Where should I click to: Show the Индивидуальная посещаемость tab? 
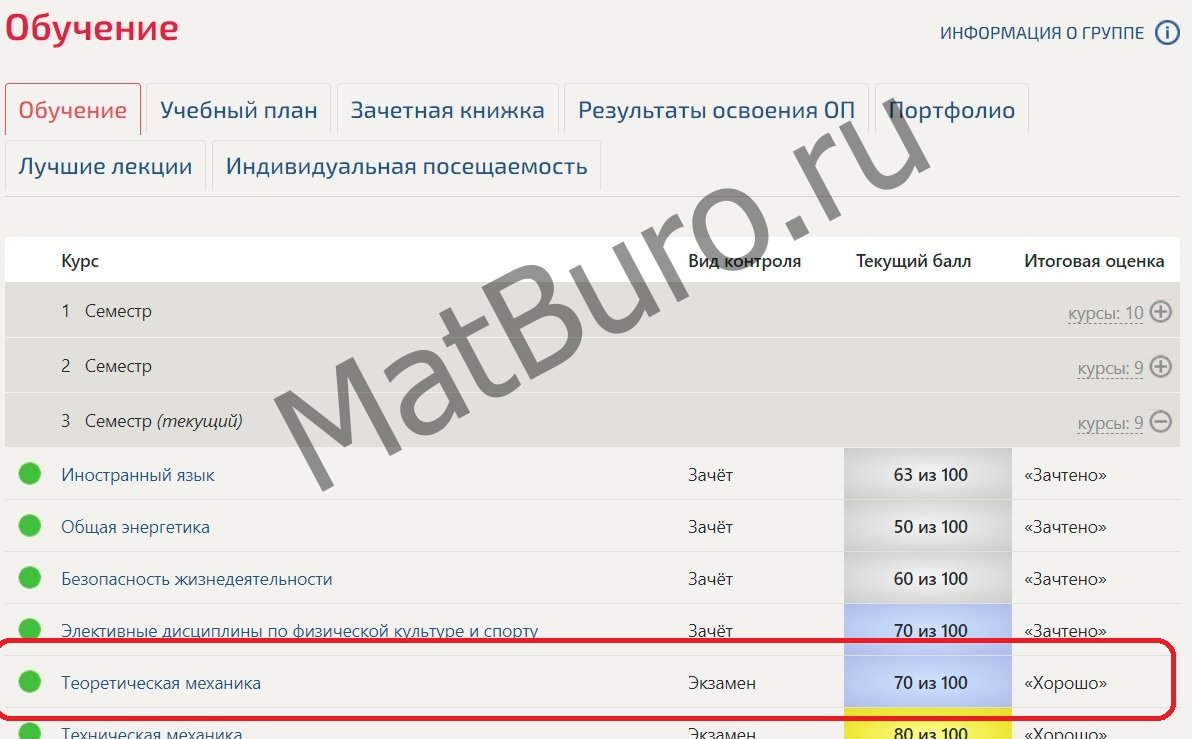(x=406, y=166)
